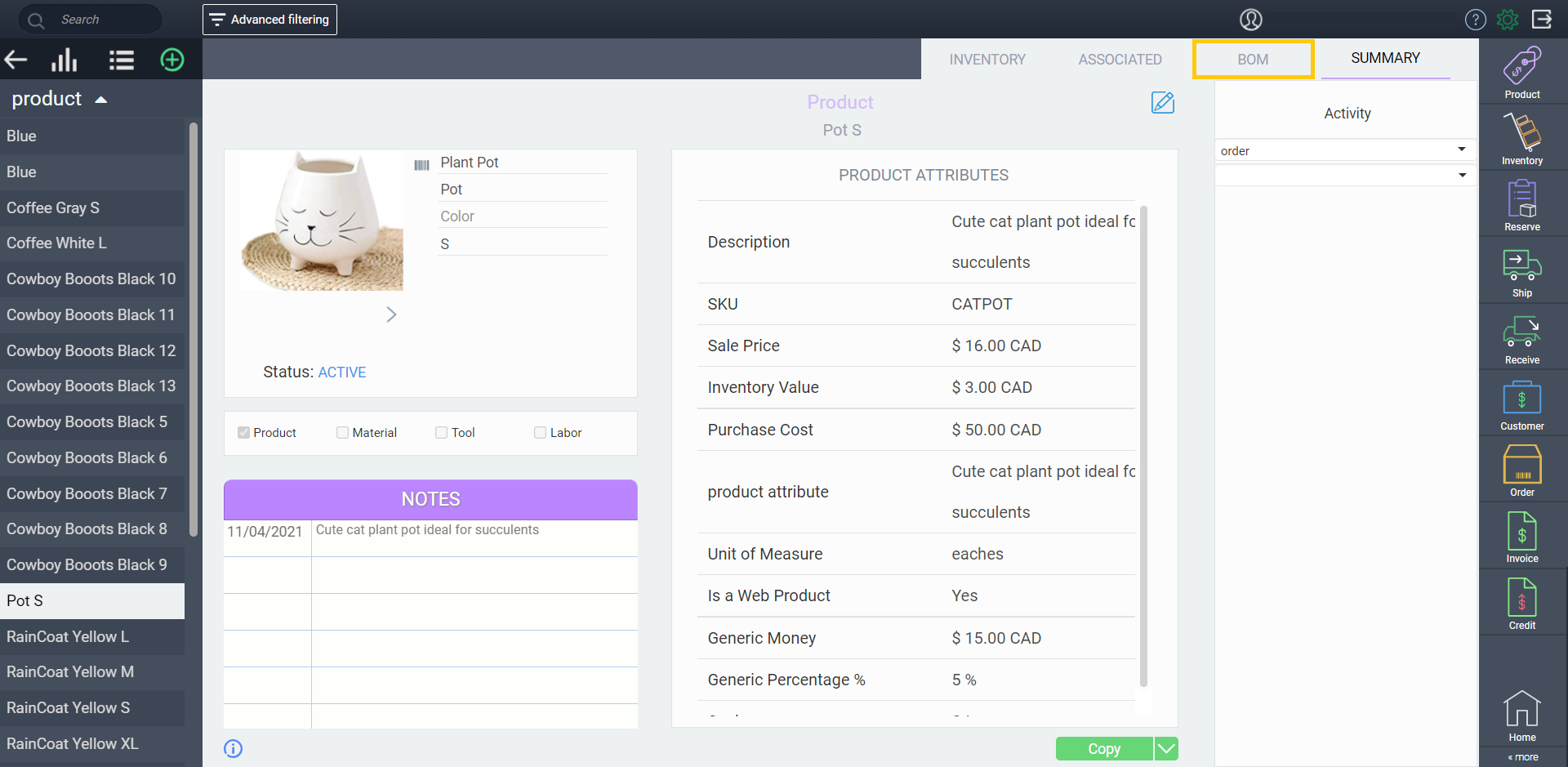The height and width of the screenshot is (767, 1568).
Task: Open the settings gear icon
Action: [1508, 20]
